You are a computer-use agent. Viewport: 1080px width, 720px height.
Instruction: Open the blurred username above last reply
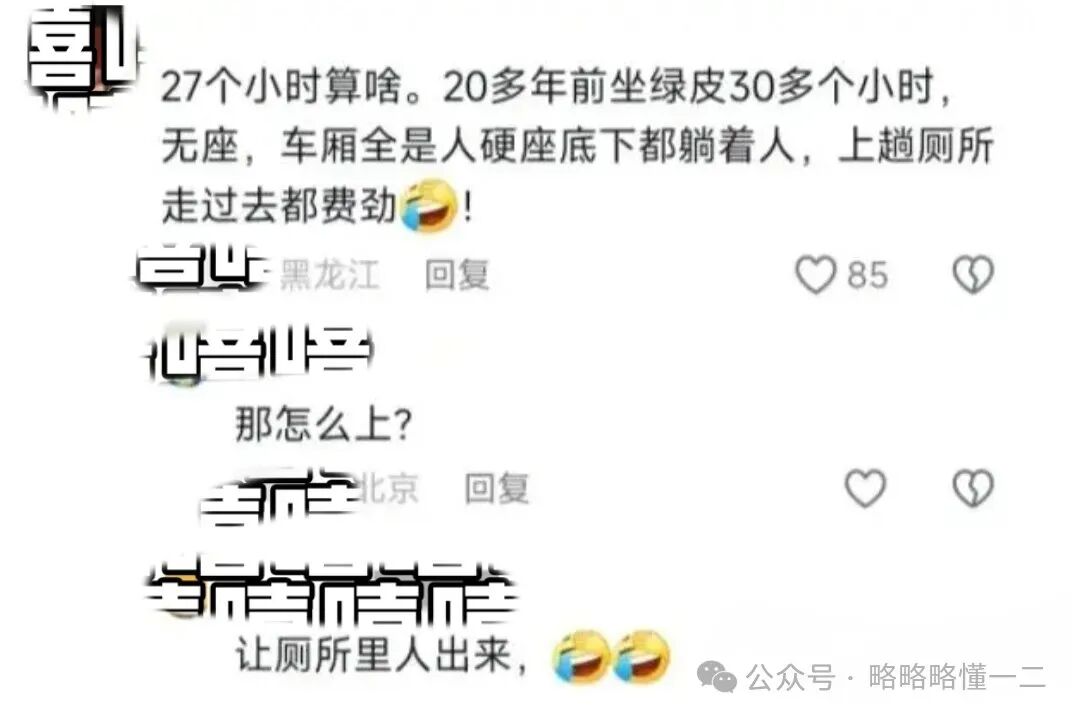coord(332,592)
